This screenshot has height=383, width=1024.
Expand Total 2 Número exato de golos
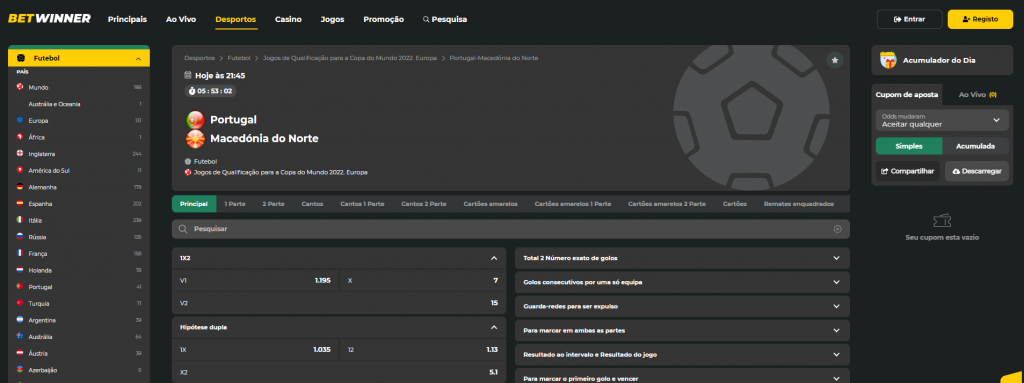pyautogui.click(x=682, y=258)
